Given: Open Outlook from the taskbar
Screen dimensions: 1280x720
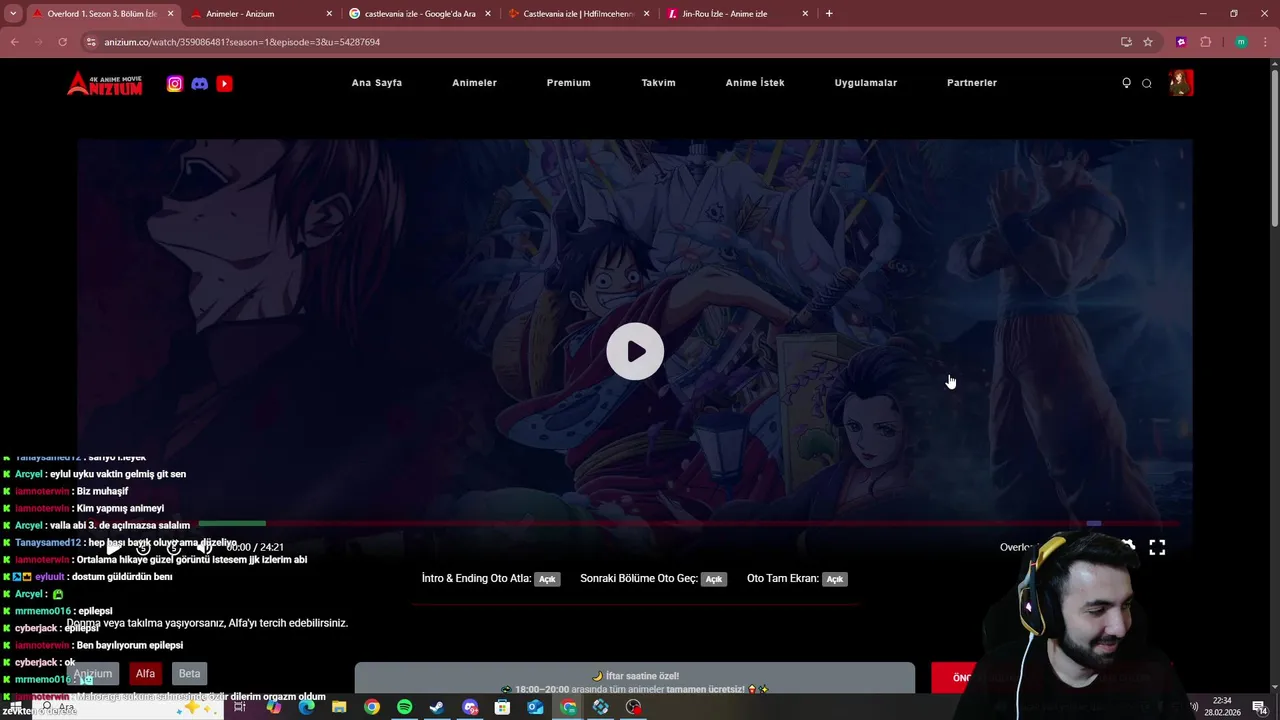Looking at the screenshot, I should click(x=535, y=707).
